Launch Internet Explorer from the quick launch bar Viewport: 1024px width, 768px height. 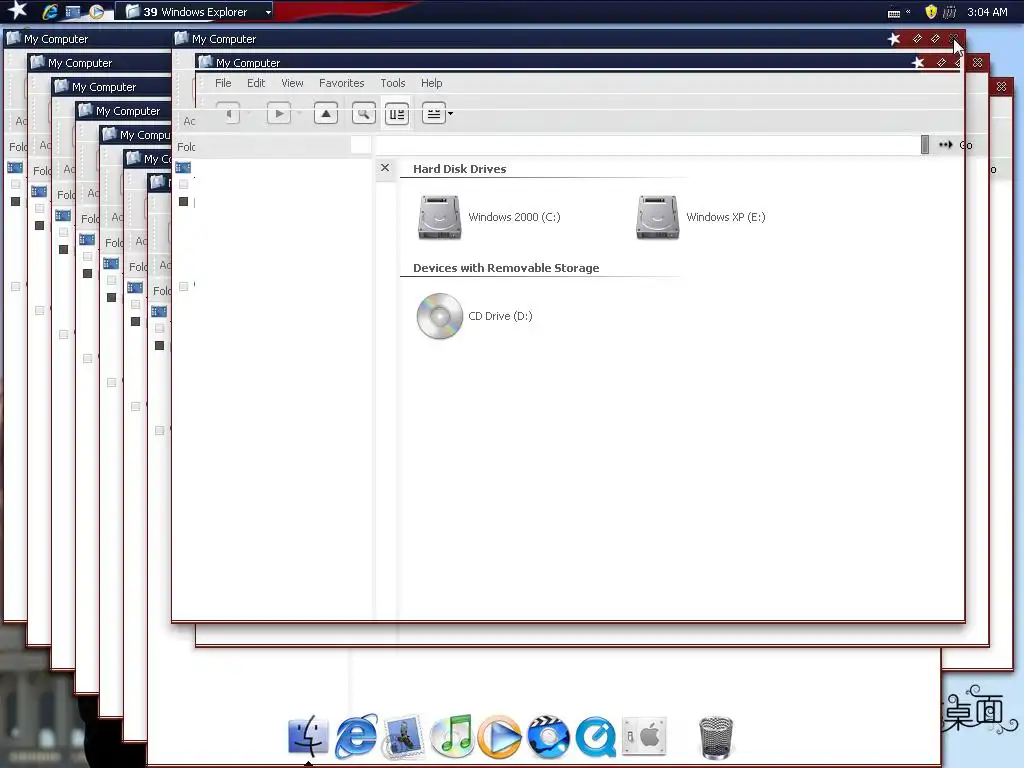point(50,11)
